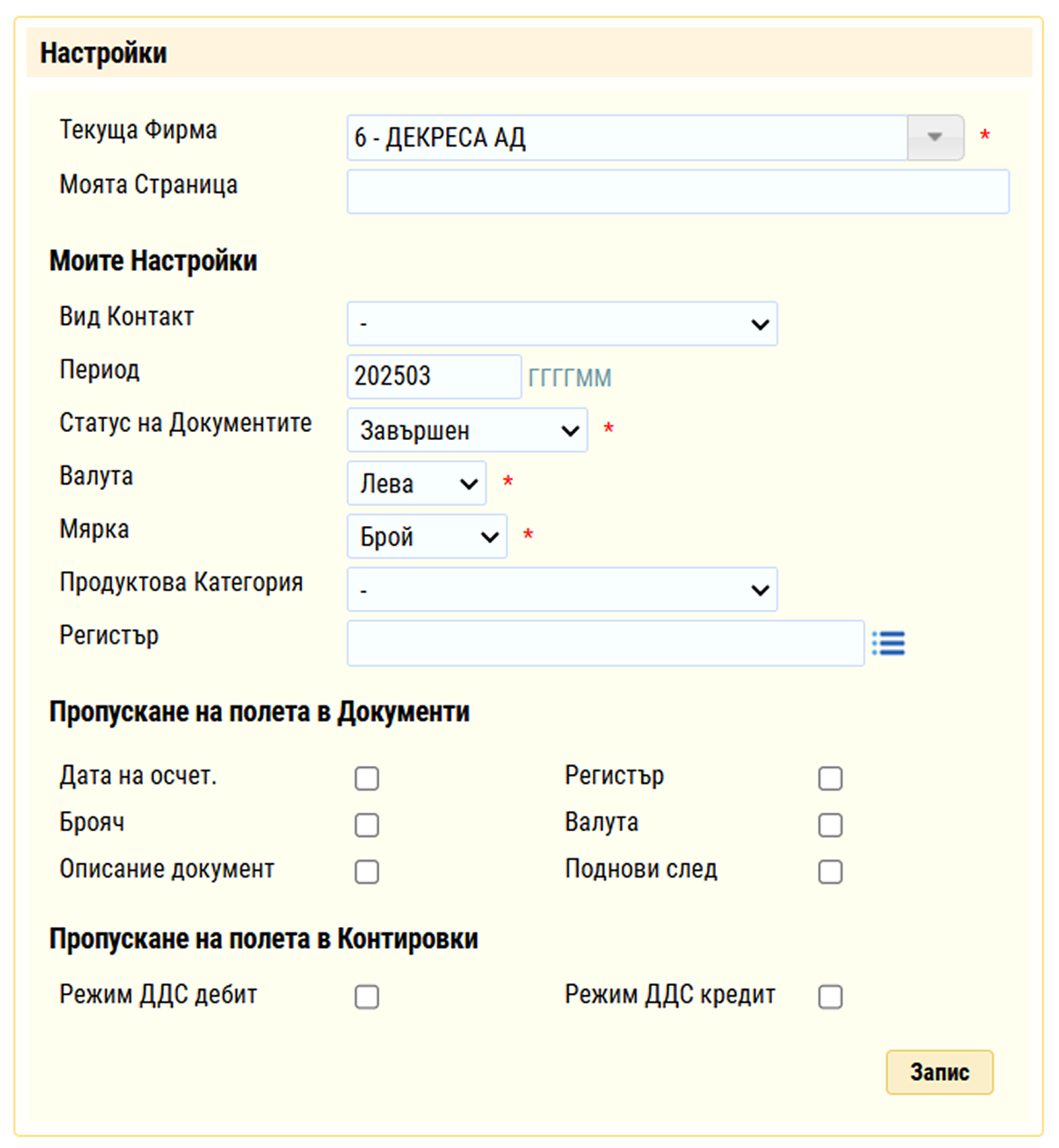Expand the Вид Контакт dropdown
Screen dimensions: 1059x1148
562,324
